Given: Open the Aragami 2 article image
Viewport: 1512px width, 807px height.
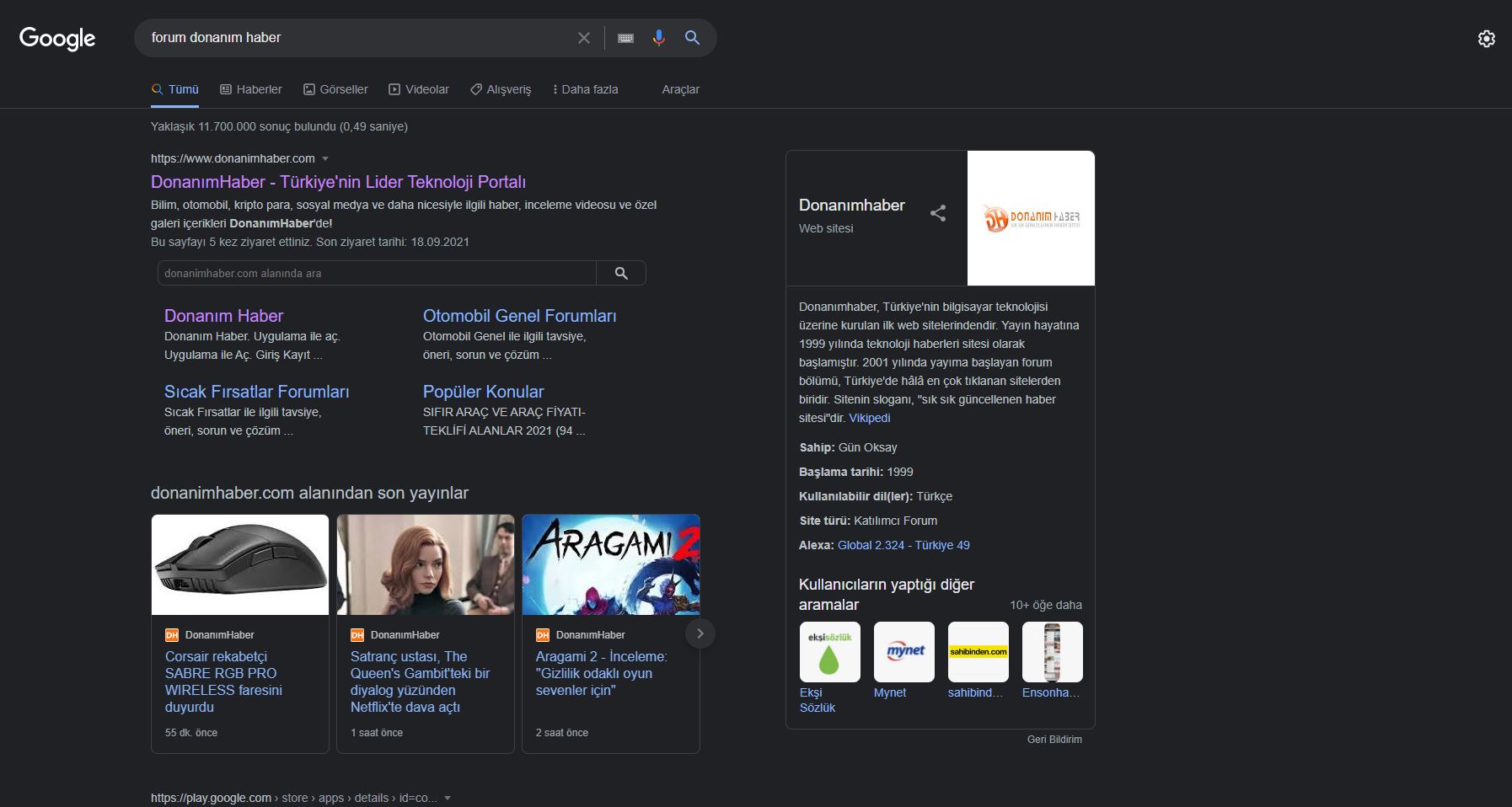Looking at the screenshot, I should click(x=611, y=564).
